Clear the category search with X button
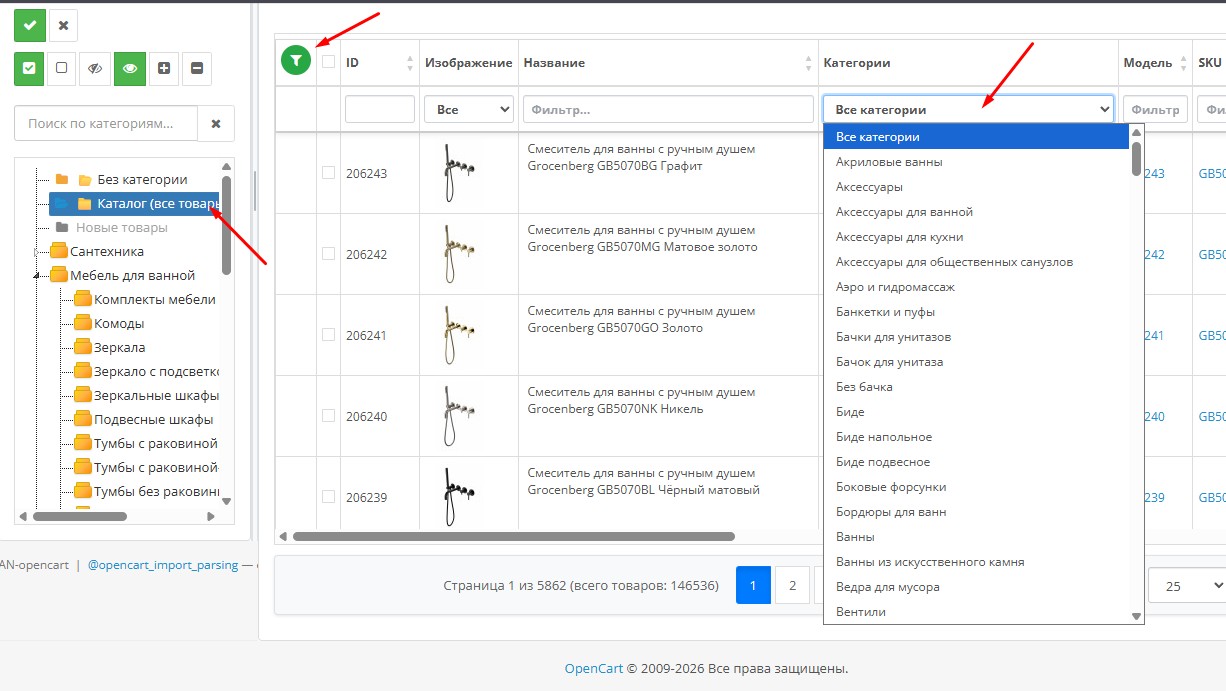Image resolution: width=1226 pixels, height=691 pixels. click(216, 124)
